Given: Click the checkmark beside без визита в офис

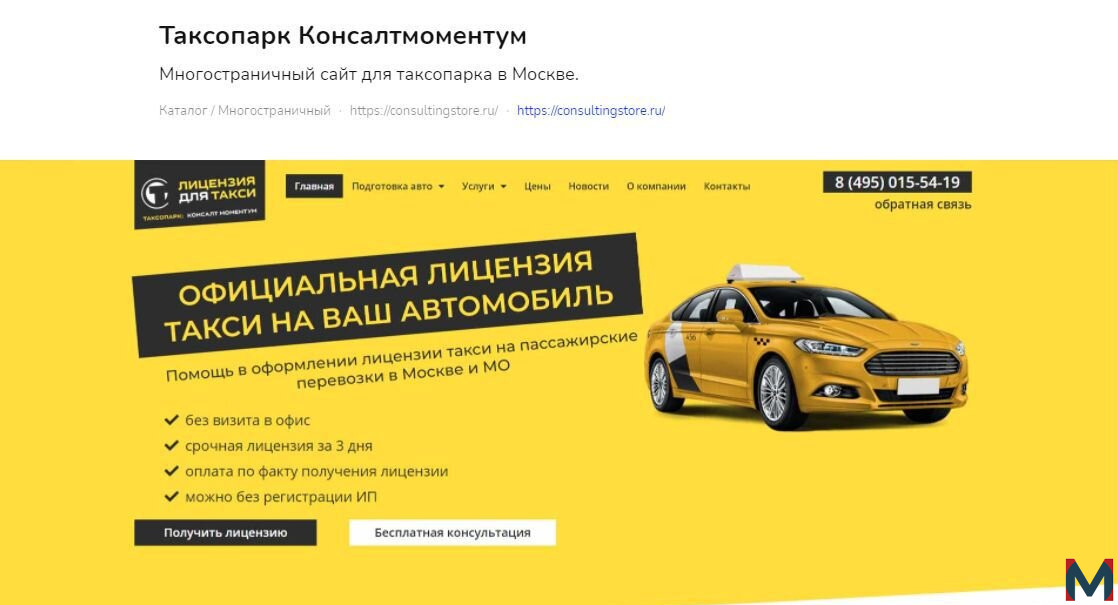Looking at the screenshot, I should click(171, 420).
